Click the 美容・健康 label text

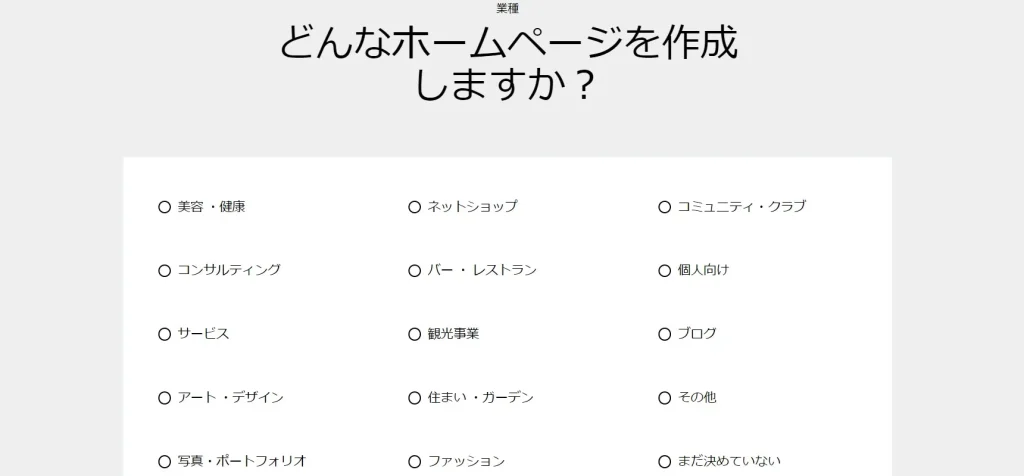212,207
